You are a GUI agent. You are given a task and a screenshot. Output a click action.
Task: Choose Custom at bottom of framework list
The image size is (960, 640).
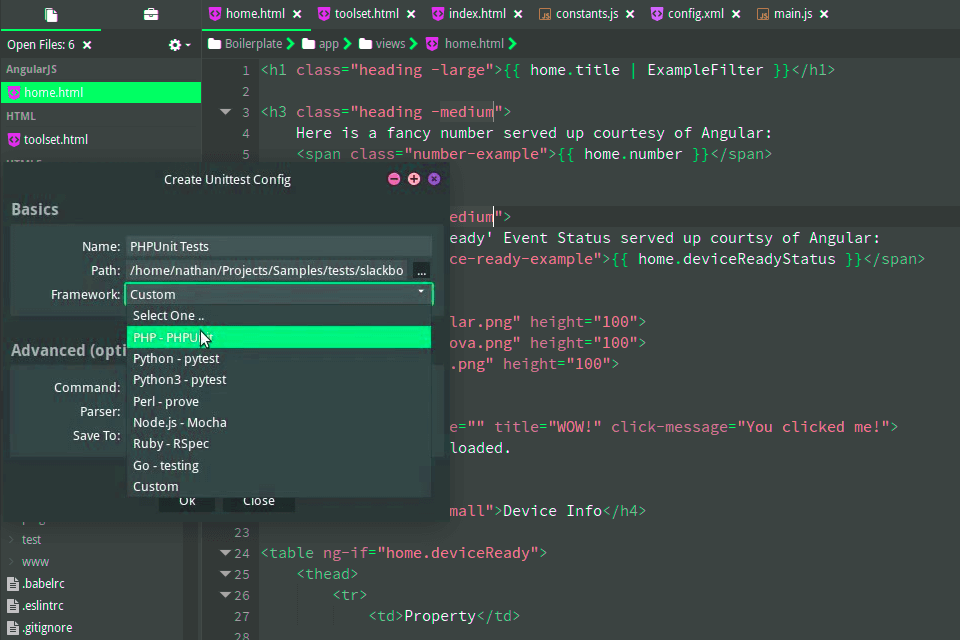[x=279, y=486]
